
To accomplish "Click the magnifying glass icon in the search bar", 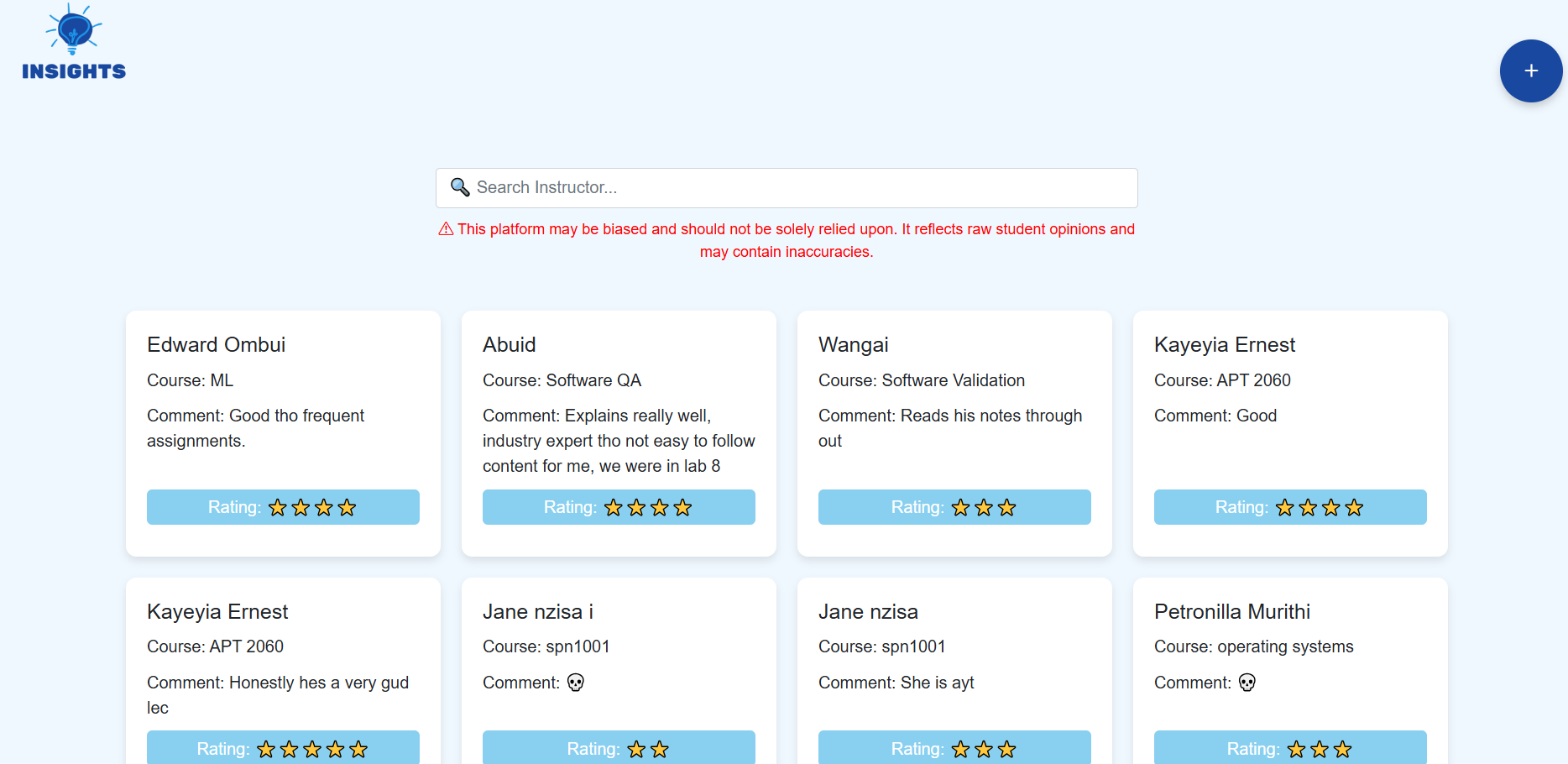I will (x=460, y=187).
